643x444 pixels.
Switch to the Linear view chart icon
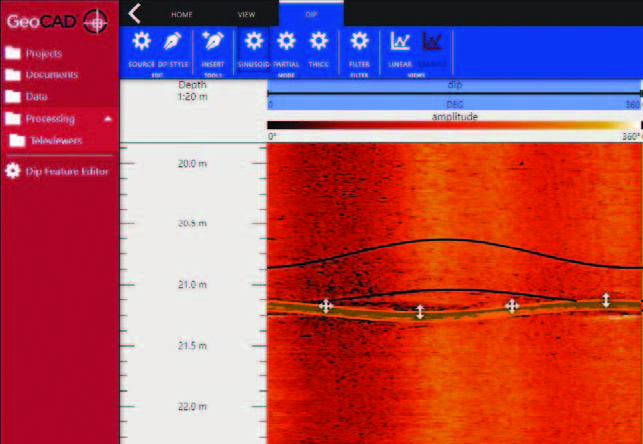(x=400, y=41)
